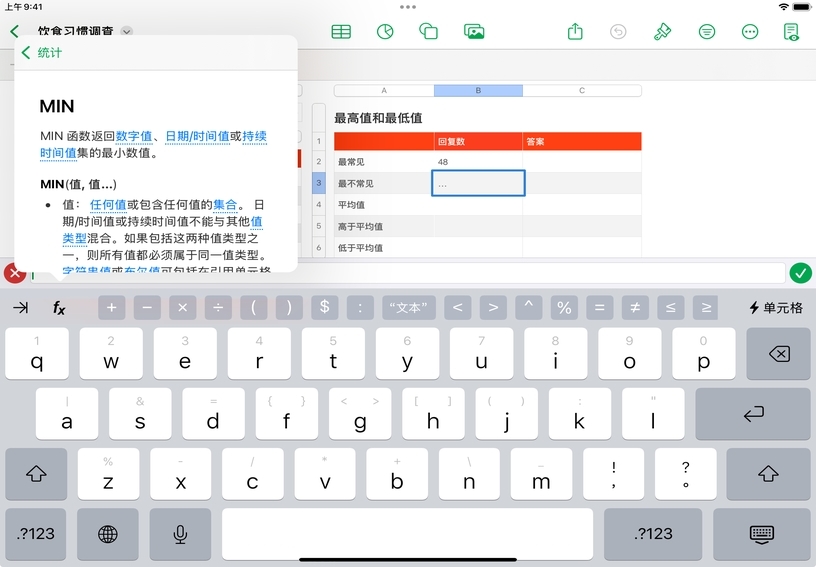Insert "文本" text token button
Screen dimensions: 816x567
click(x=409, y=308)
